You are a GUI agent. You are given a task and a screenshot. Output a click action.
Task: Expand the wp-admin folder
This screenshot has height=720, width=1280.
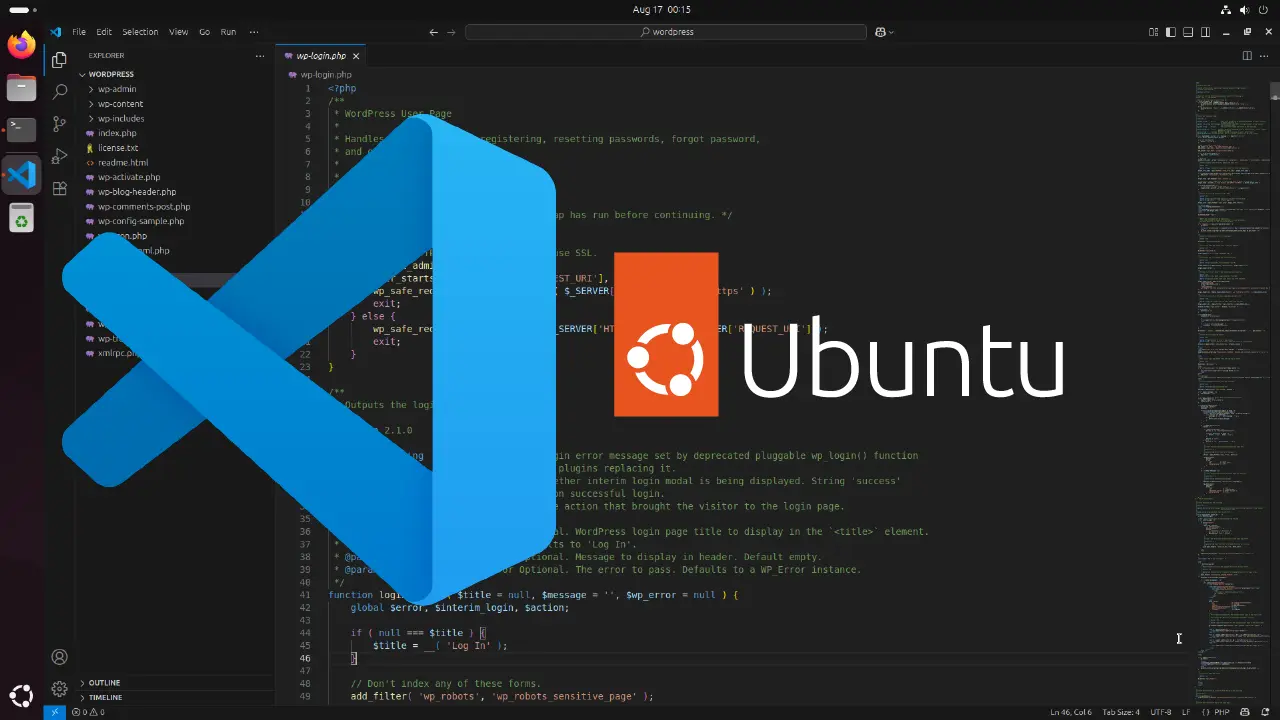[116, 89]
